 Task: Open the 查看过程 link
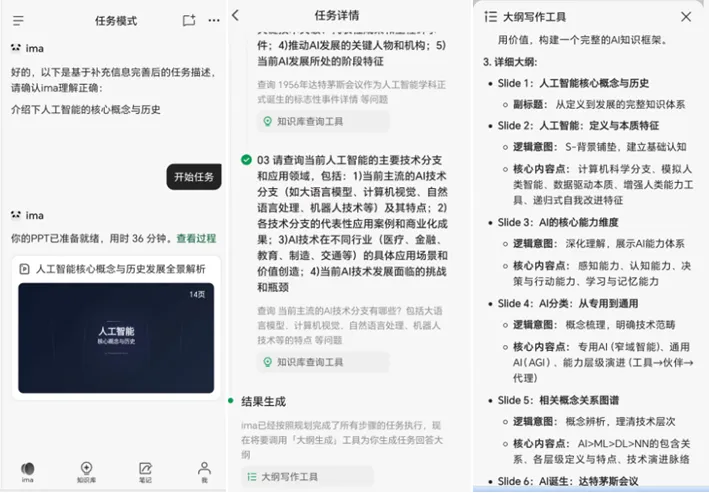tap(196, 238)
